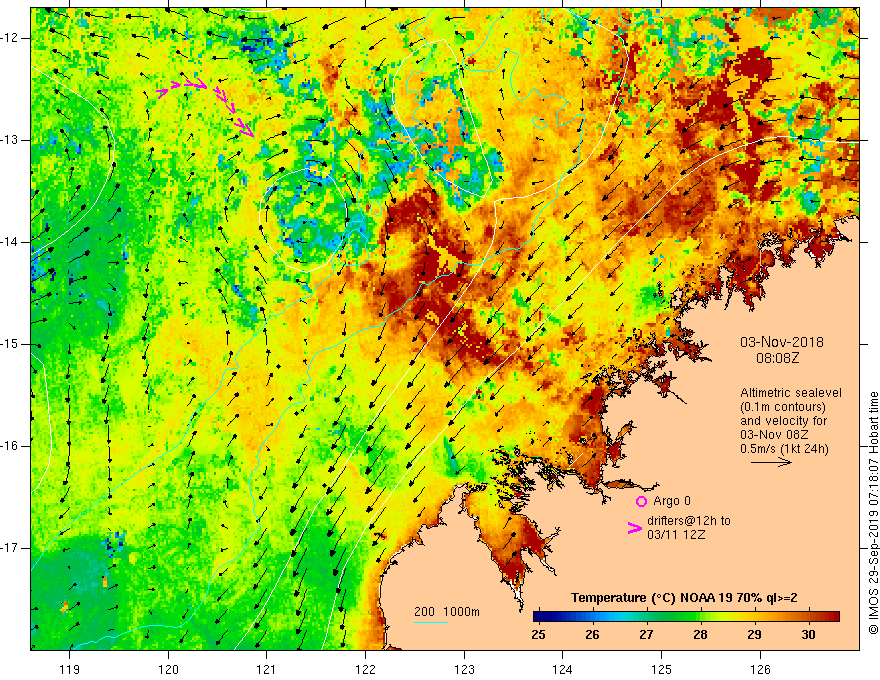Click the 03-Nov-2018 date label

(x=782, y=342)
